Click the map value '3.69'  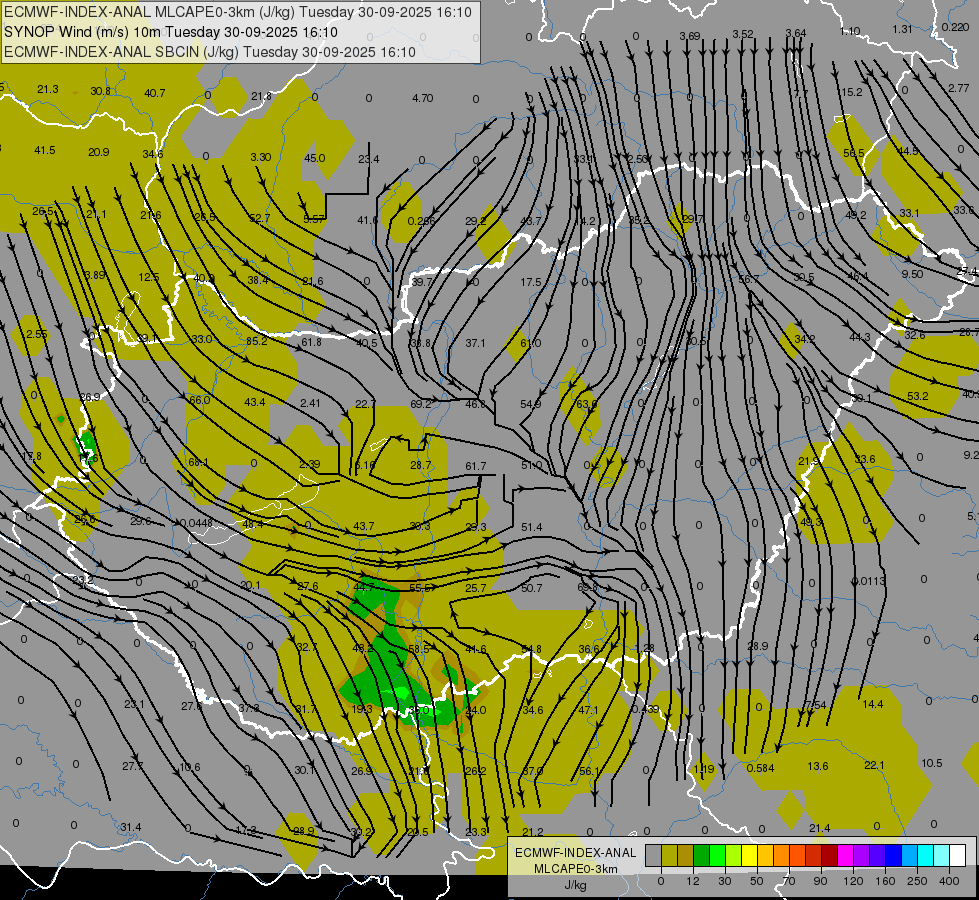(690, 36)
